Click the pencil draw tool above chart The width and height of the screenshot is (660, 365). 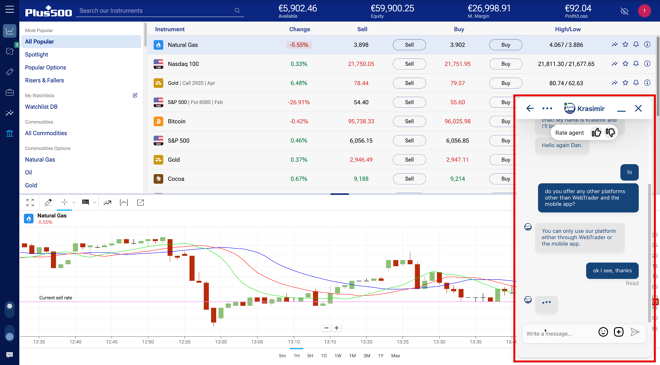[48, 202]
